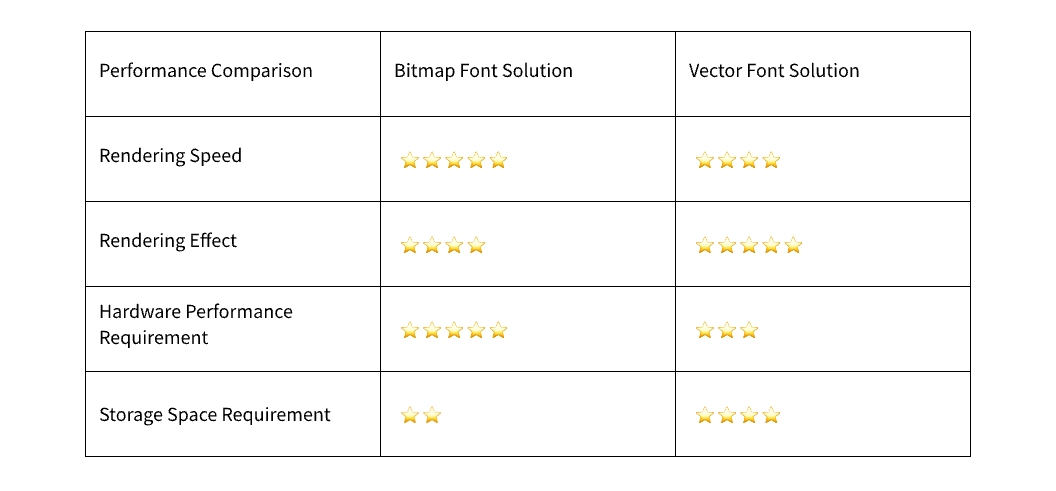This screenshot has width=1056, height=491.
Task: Click fourth star in Vector Rendering Speed
Action: tap(770, 160)
